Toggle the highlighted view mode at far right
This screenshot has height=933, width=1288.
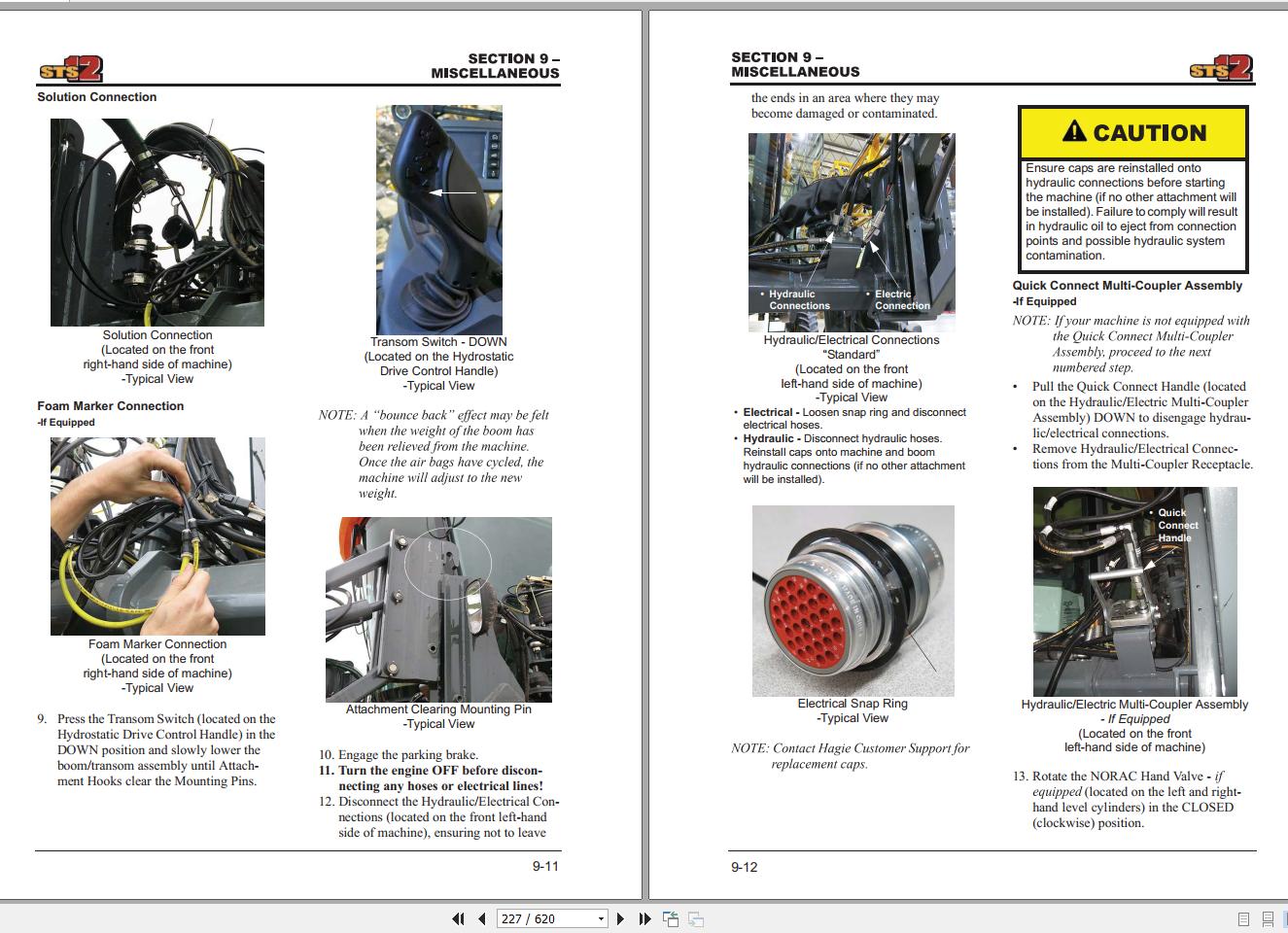[x=1285, y=918]
